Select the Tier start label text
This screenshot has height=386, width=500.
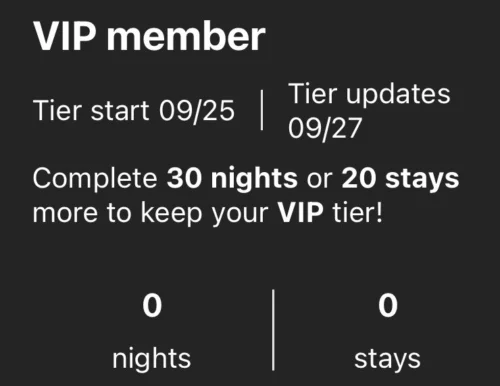click(91, 111)
